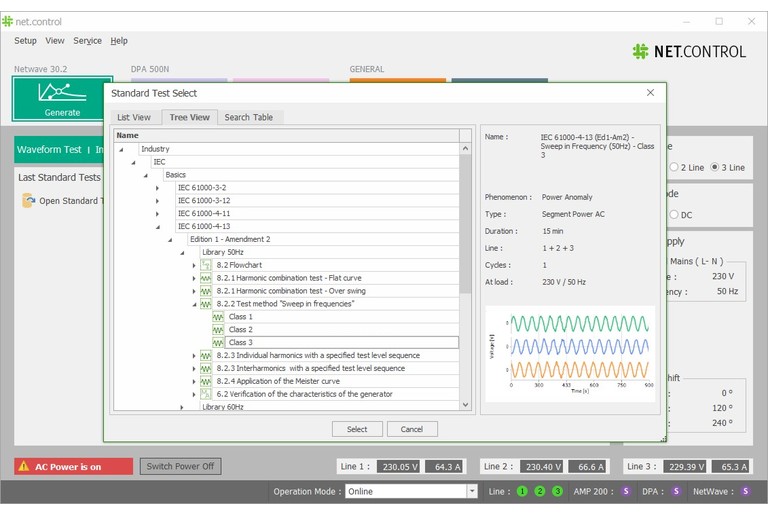This screenshot has height=515, width=768.
Task: Click the AC Power warning triangle icon
Action: 24,466
